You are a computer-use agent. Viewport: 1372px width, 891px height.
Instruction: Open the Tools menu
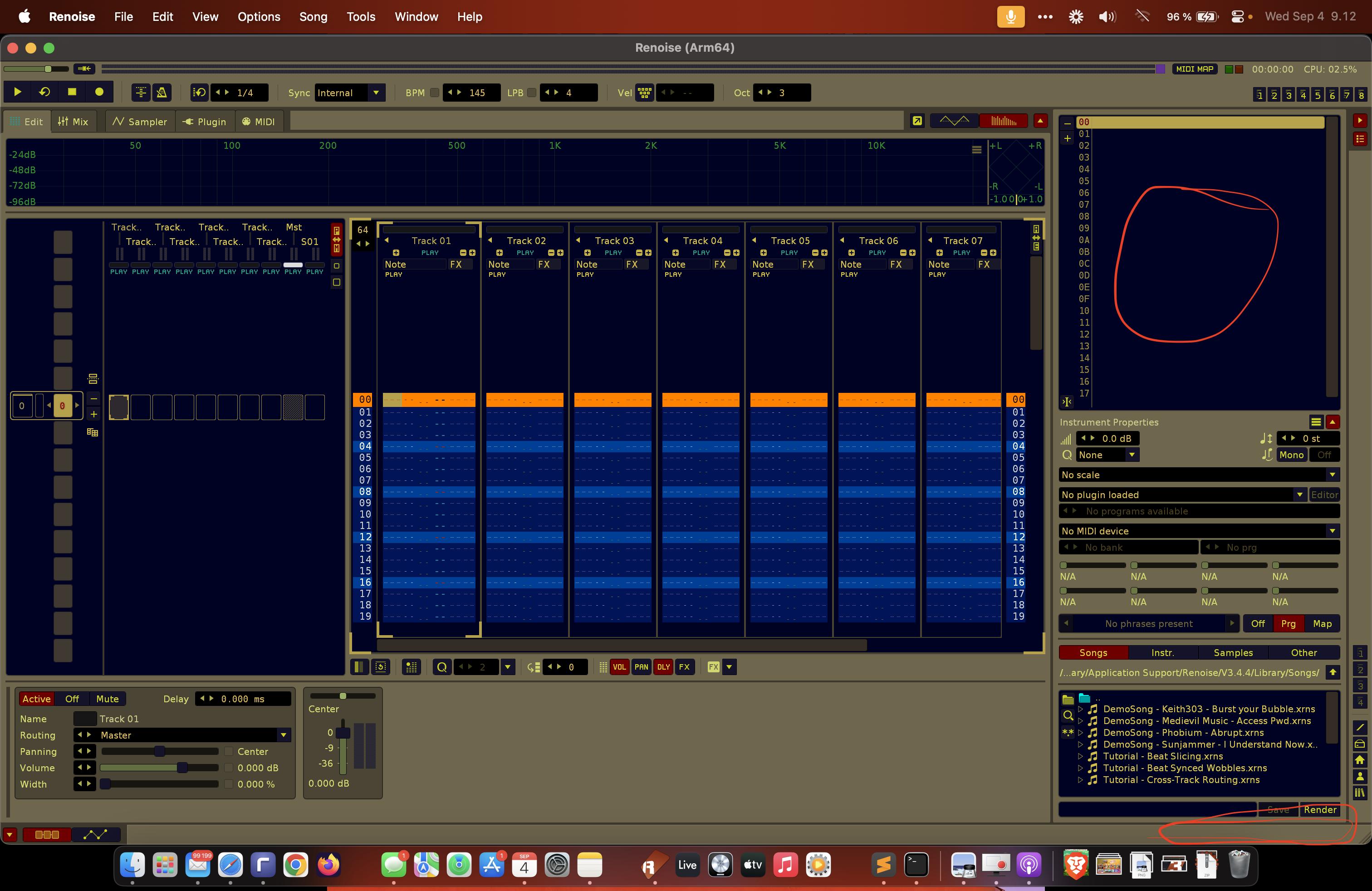pyautogui.click(x=360, y=17)
